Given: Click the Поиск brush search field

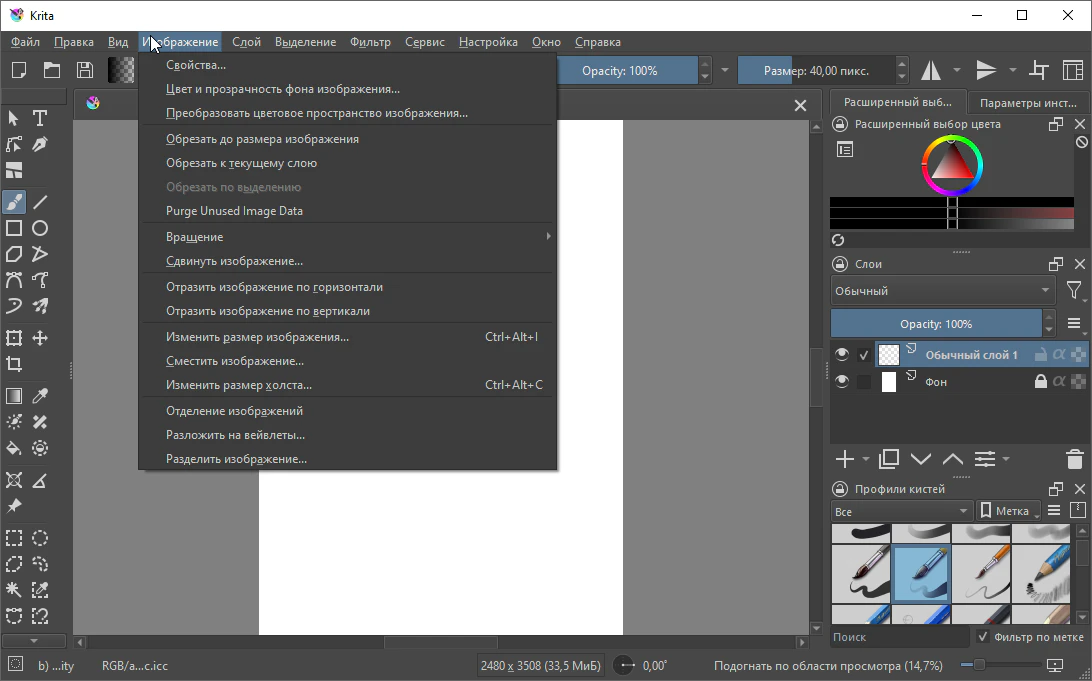Looking at the screenshot, I should tap(898, 637).
